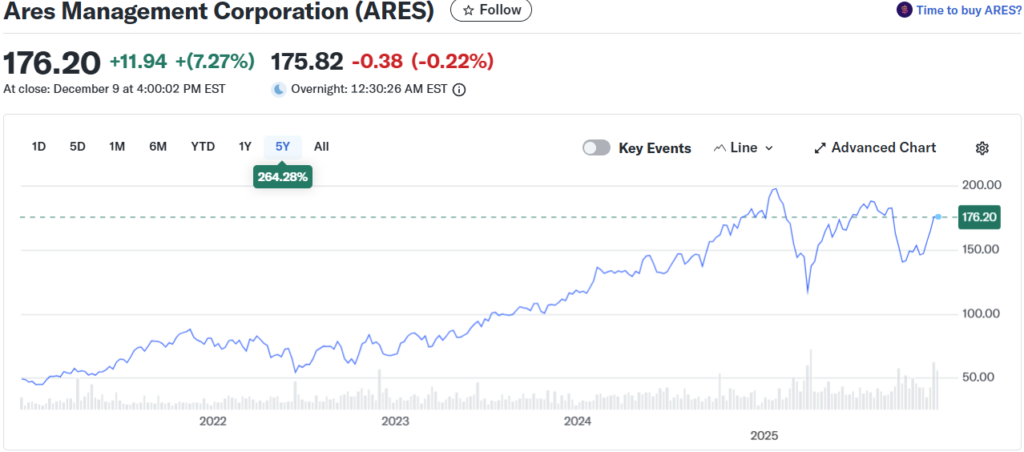Image resolution: width=1024 pixels, height=452 pixels.
Task: Select the 1Y time range
Action: [245, 146]
